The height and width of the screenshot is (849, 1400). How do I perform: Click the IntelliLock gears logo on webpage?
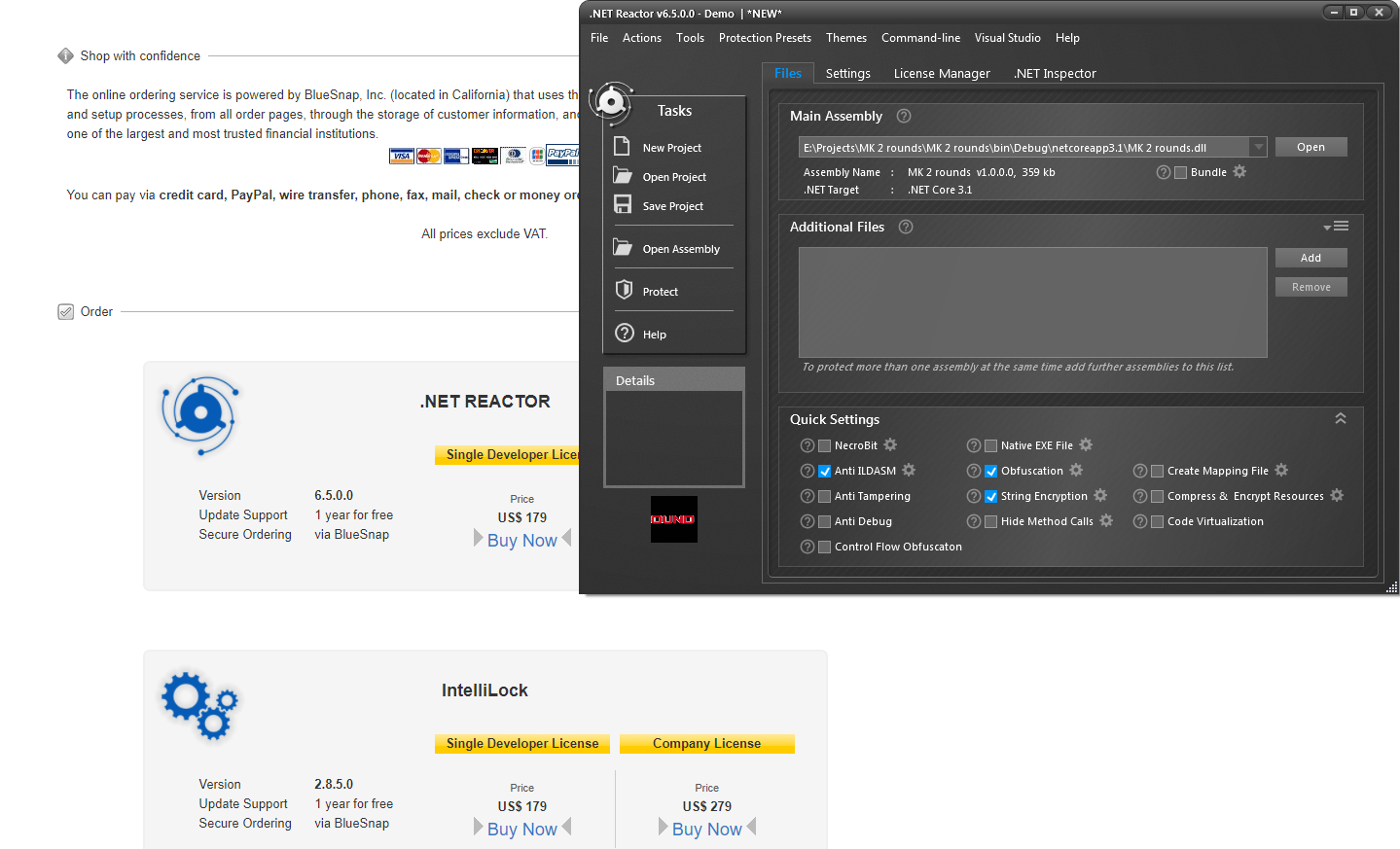[x=200, y=706]
